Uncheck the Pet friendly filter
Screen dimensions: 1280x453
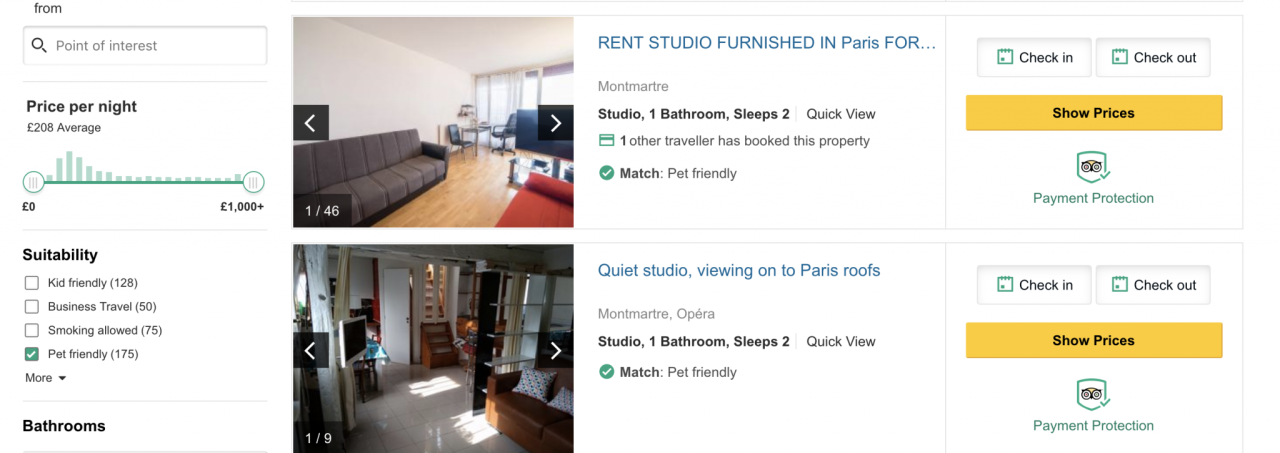click(x=32, y=354)
